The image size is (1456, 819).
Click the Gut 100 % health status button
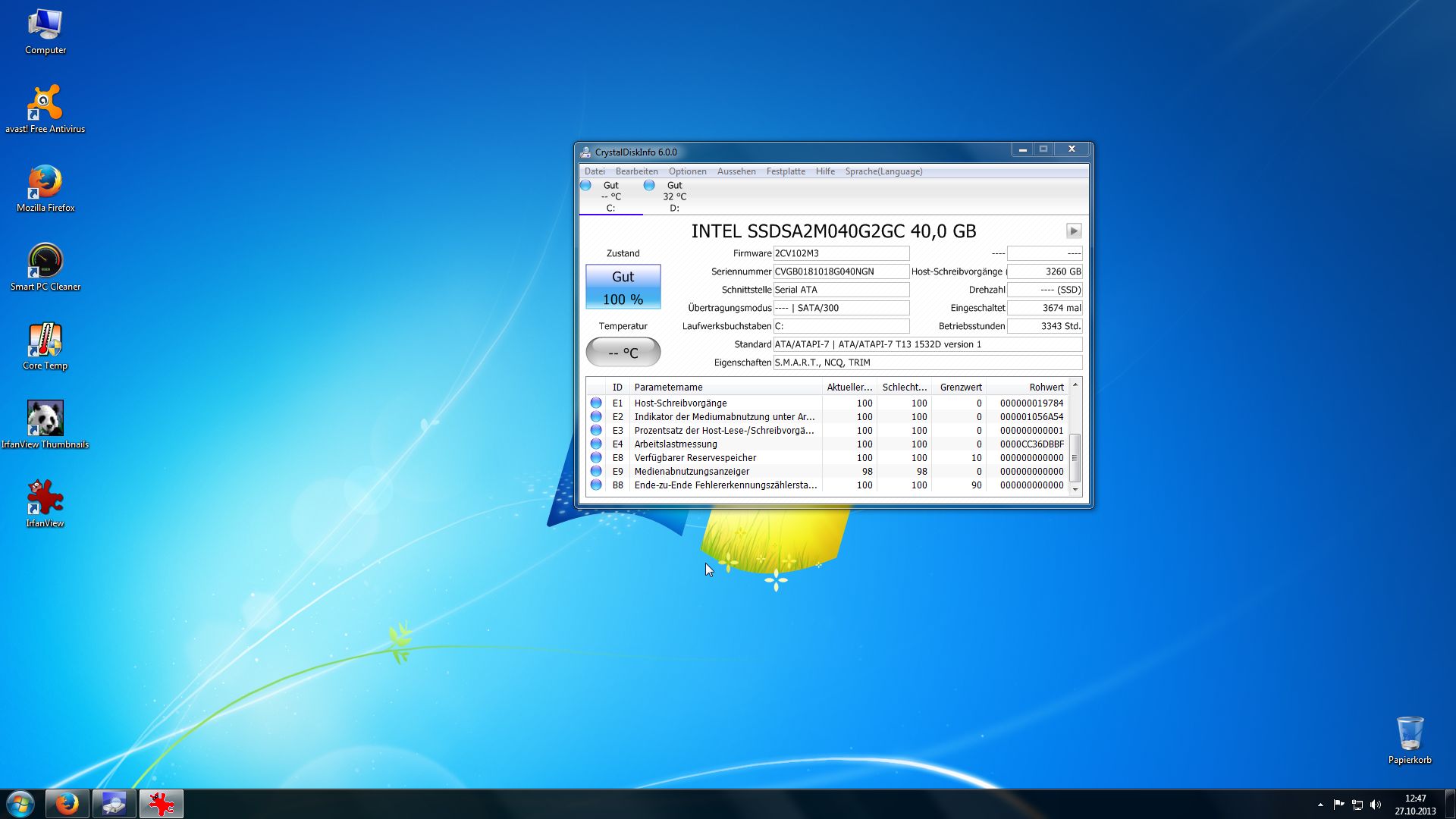pos(623,287)
